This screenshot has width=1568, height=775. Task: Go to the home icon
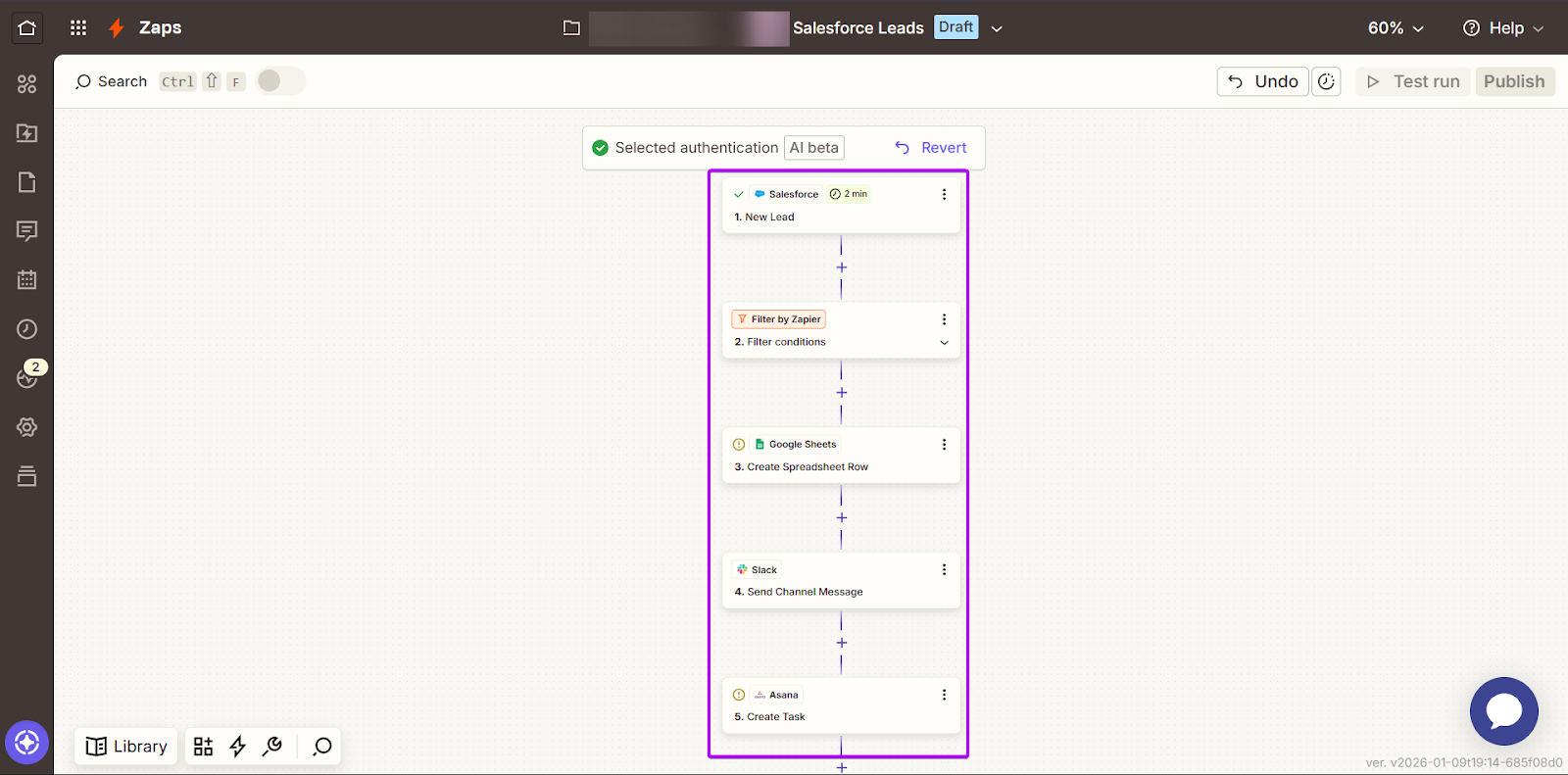27,27
